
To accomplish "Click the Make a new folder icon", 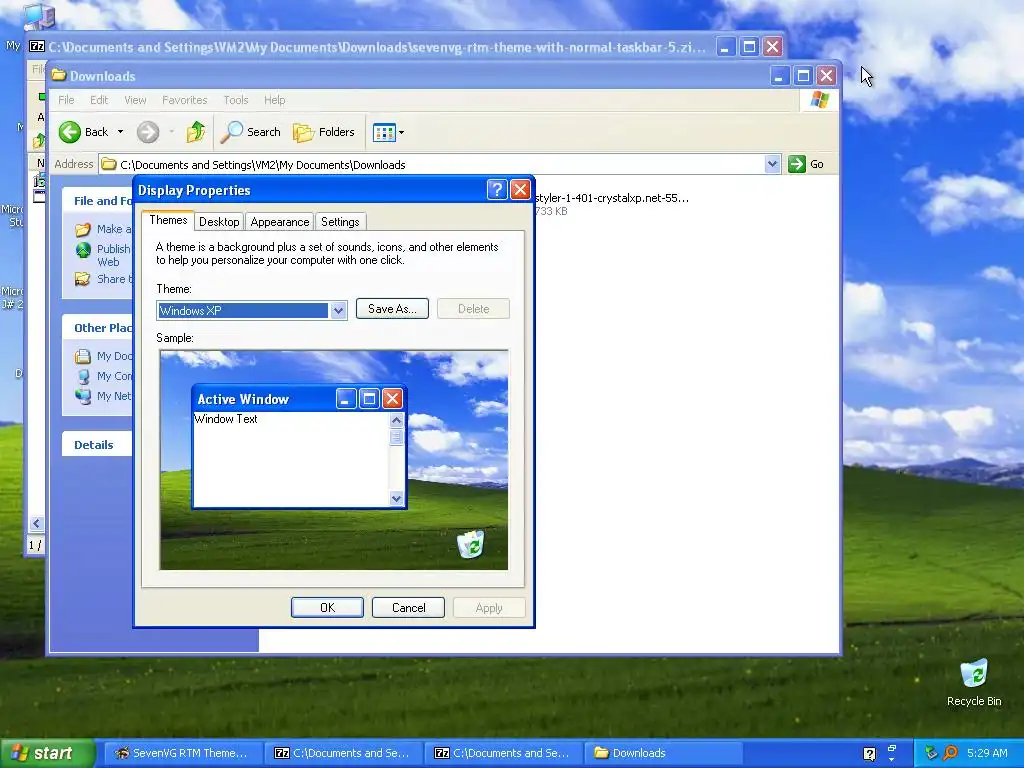I will [83, 229].
